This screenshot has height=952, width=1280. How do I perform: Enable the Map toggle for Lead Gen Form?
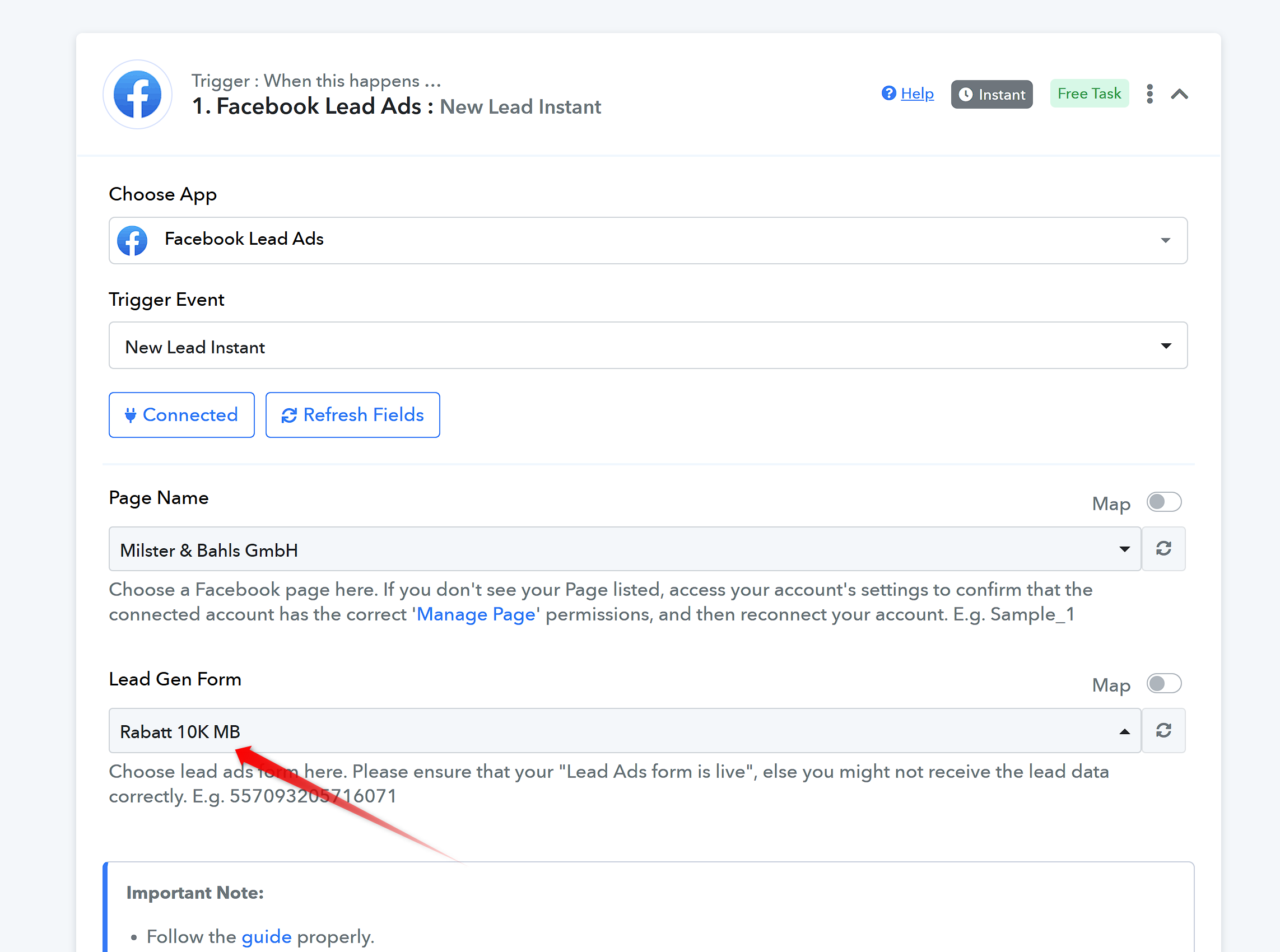(x=1163, y=684)
